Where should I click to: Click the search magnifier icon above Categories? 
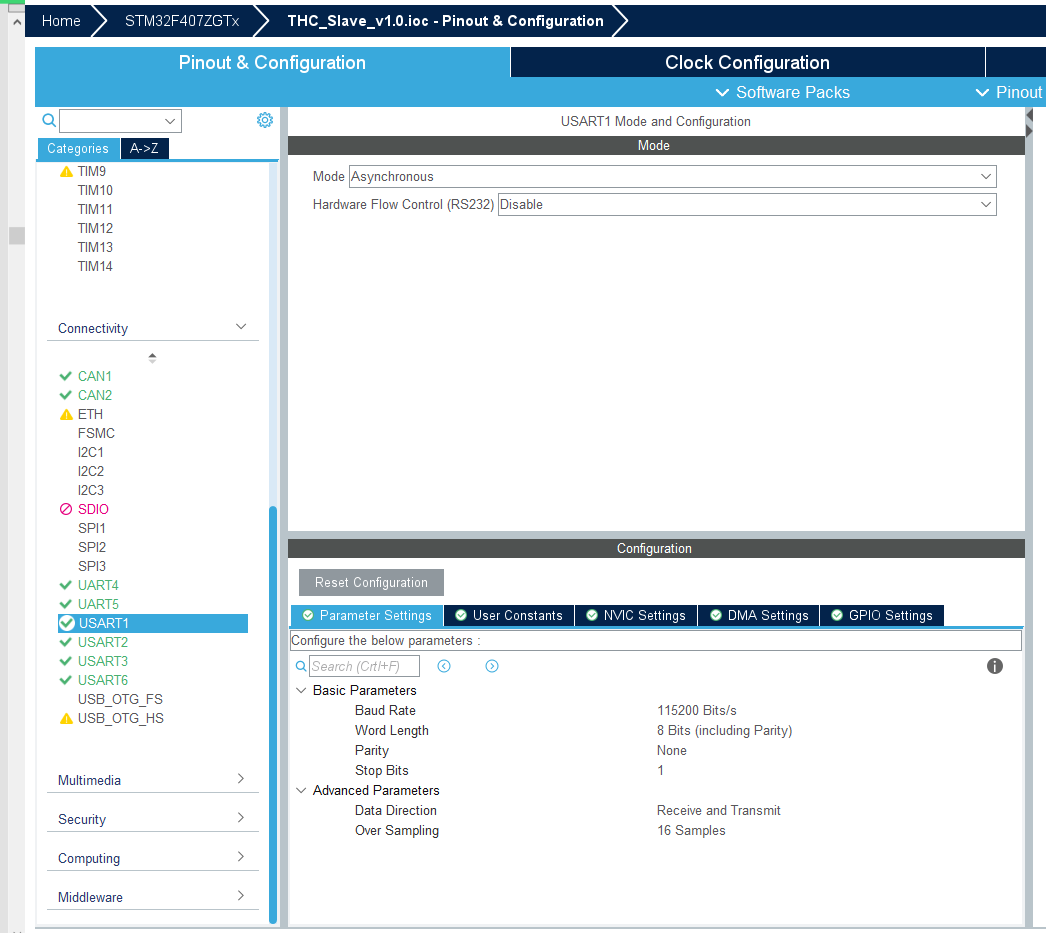point(49,120)
